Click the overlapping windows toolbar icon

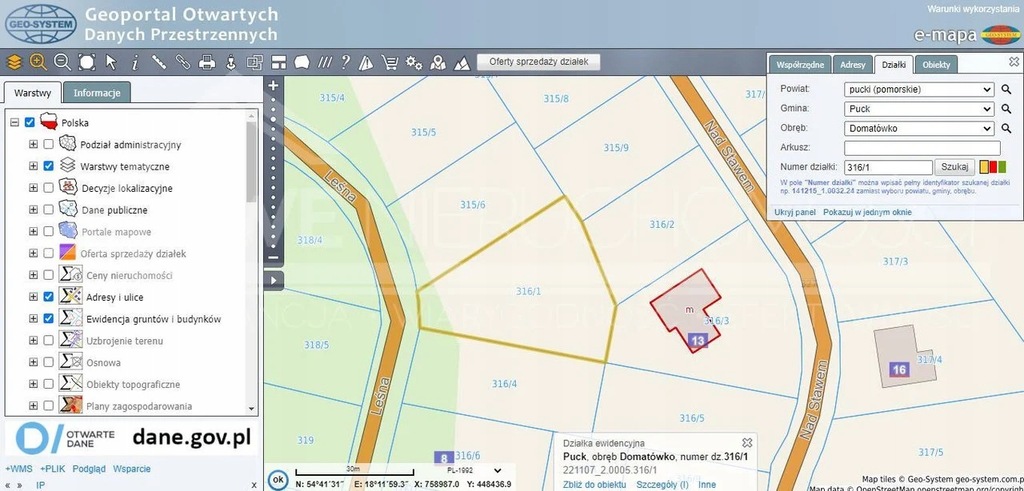click(x=255, y=63)
